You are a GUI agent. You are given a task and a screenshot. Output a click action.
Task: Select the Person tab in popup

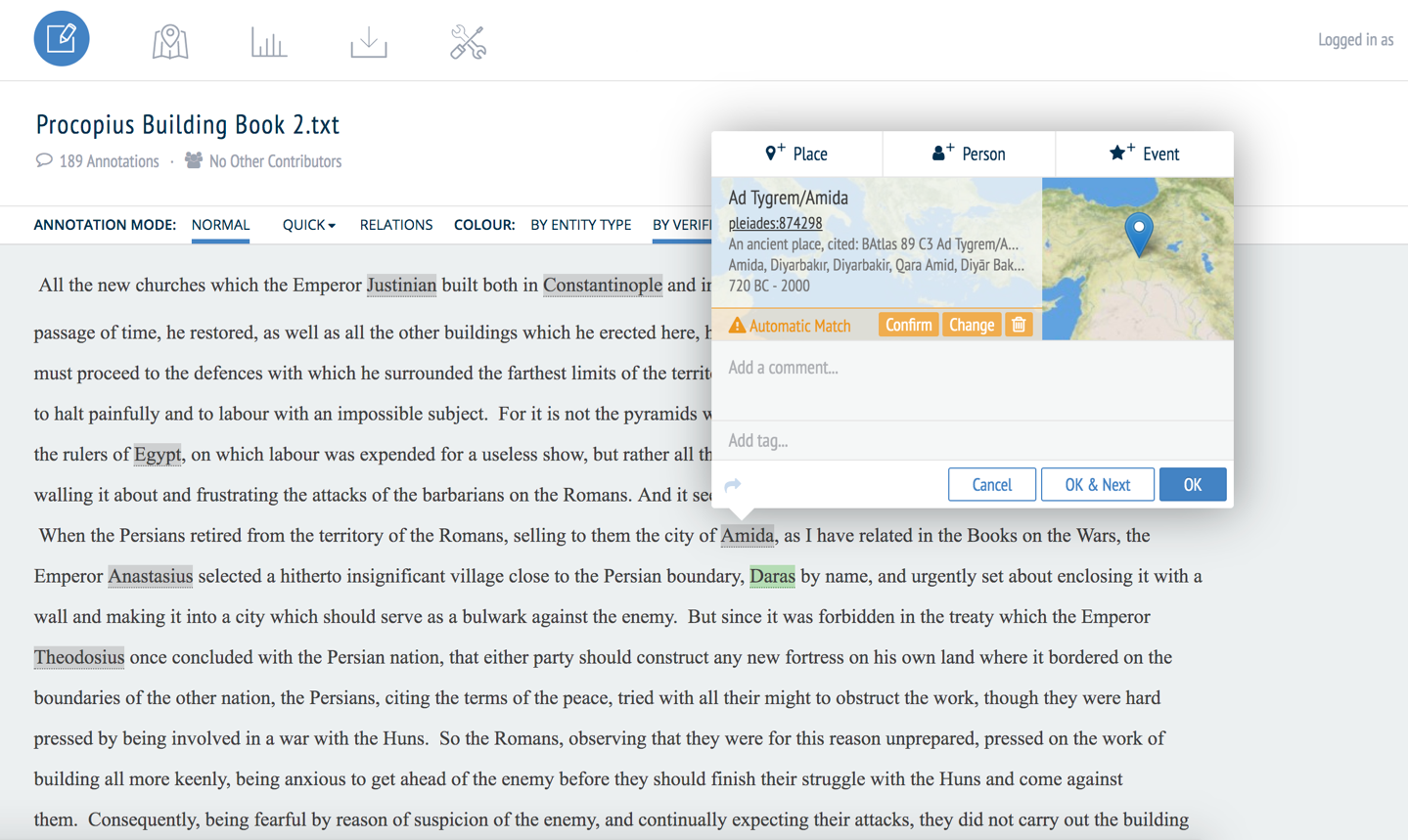click(968, 154)
